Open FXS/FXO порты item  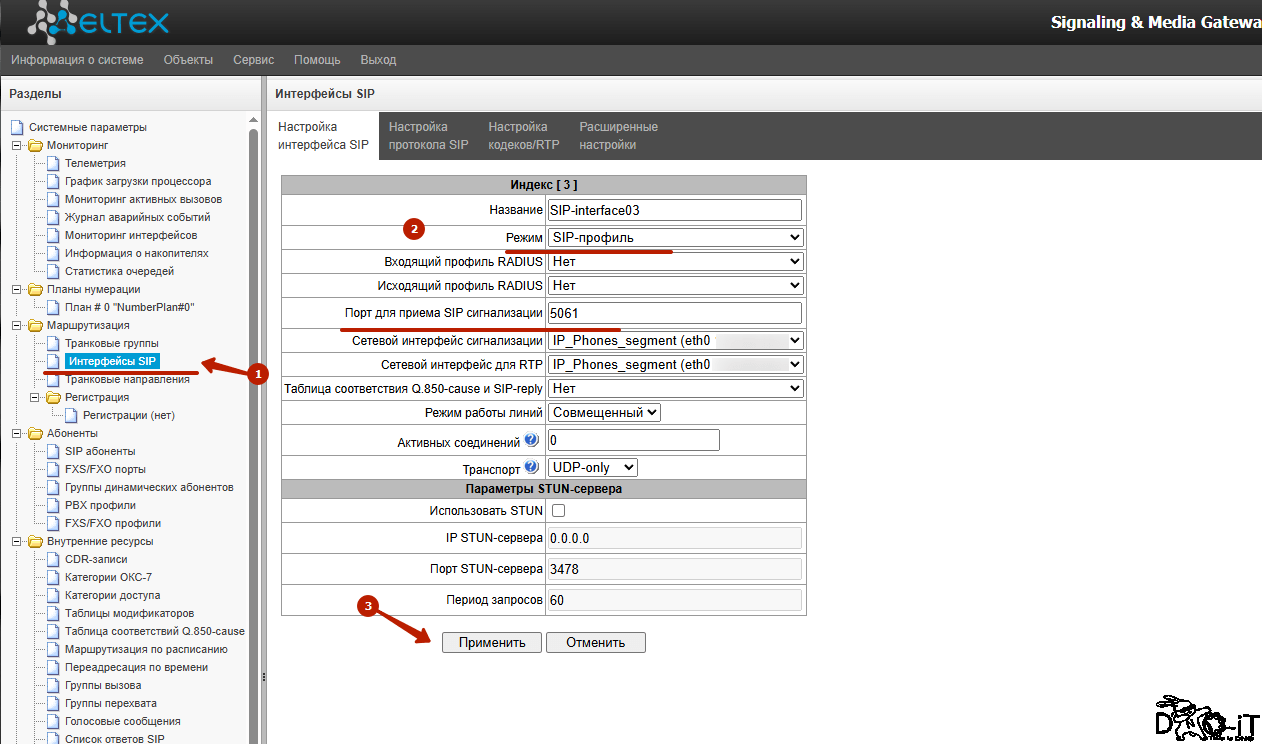105,469
